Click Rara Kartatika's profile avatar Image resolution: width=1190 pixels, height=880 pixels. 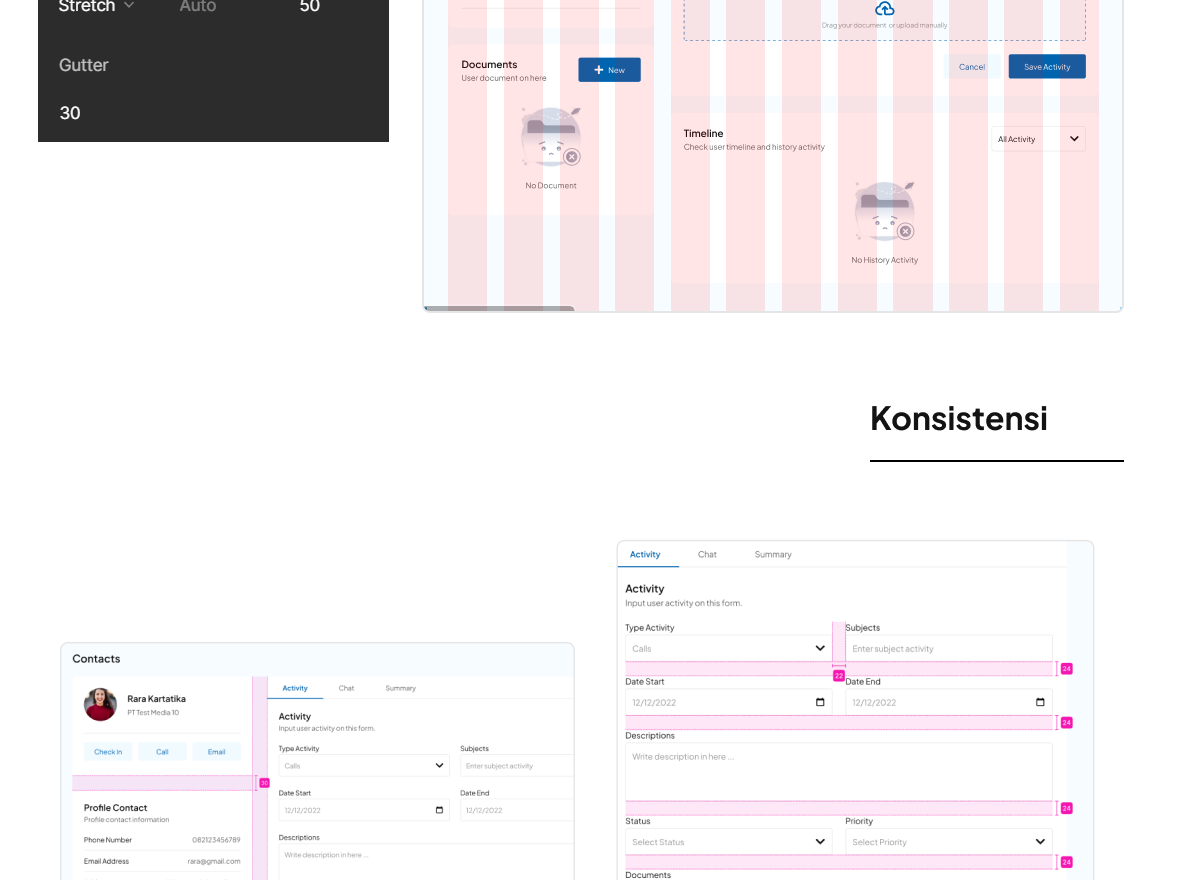(100, 704)
